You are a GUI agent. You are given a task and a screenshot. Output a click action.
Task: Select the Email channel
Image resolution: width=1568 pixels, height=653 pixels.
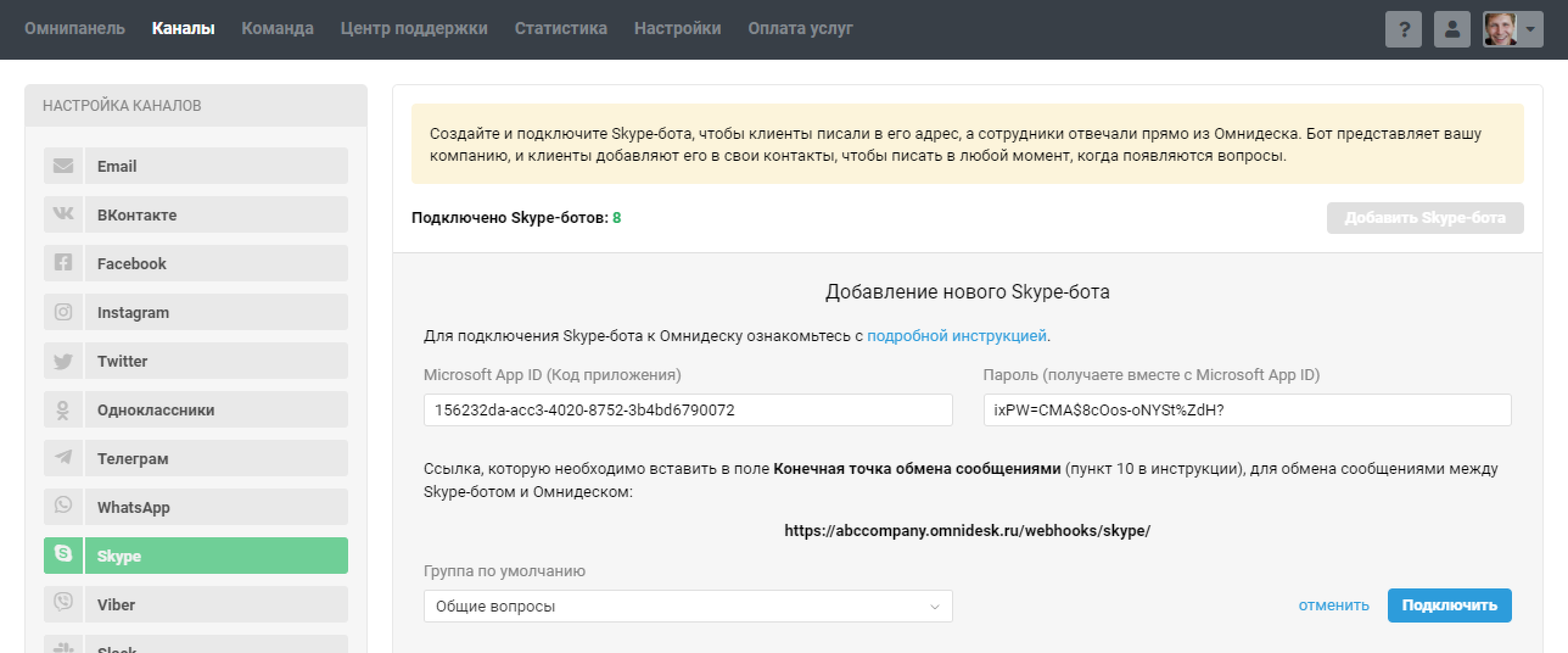(216, 166)
